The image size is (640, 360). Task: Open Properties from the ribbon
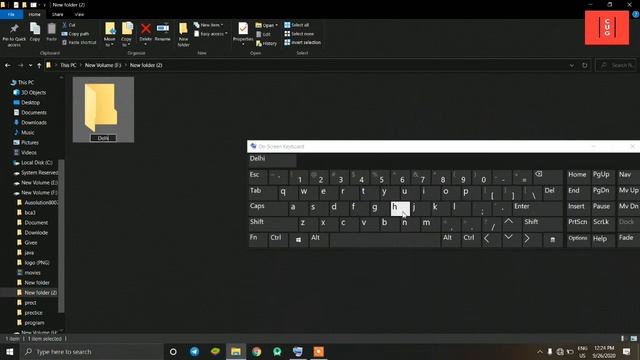(x=243, y=33)
